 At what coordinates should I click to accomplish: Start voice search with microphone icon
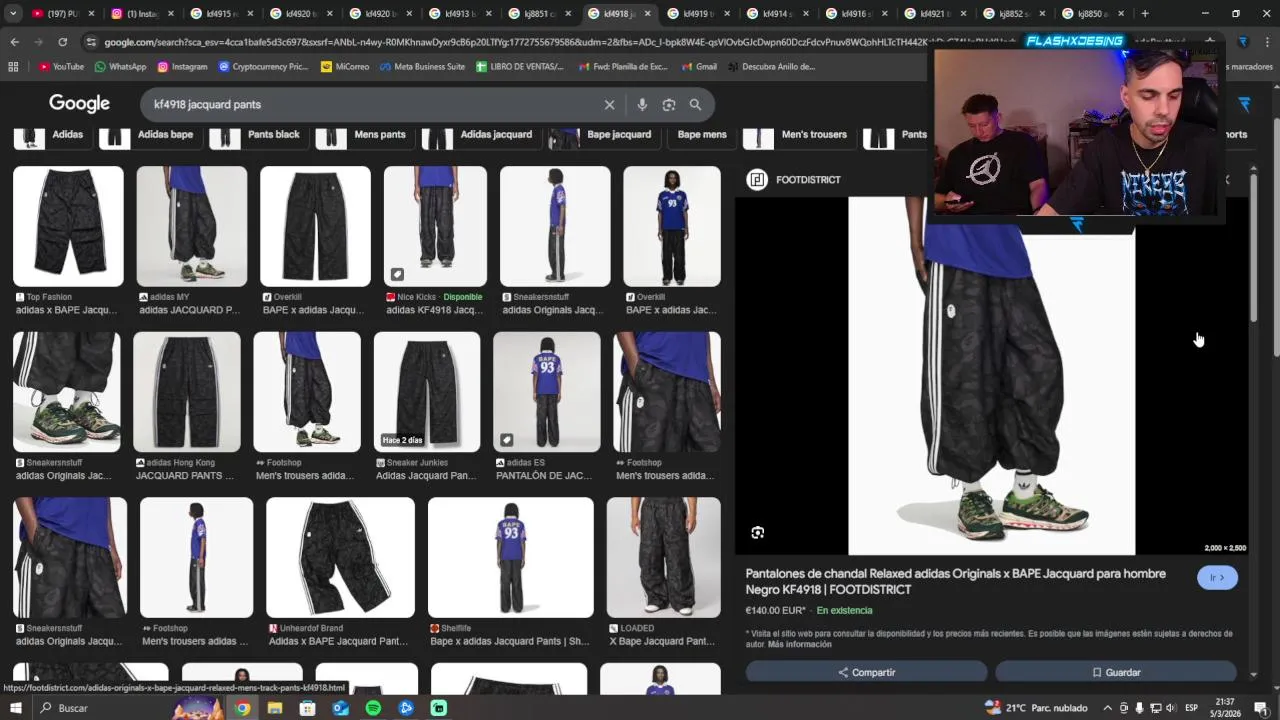[x=642, y=104]
